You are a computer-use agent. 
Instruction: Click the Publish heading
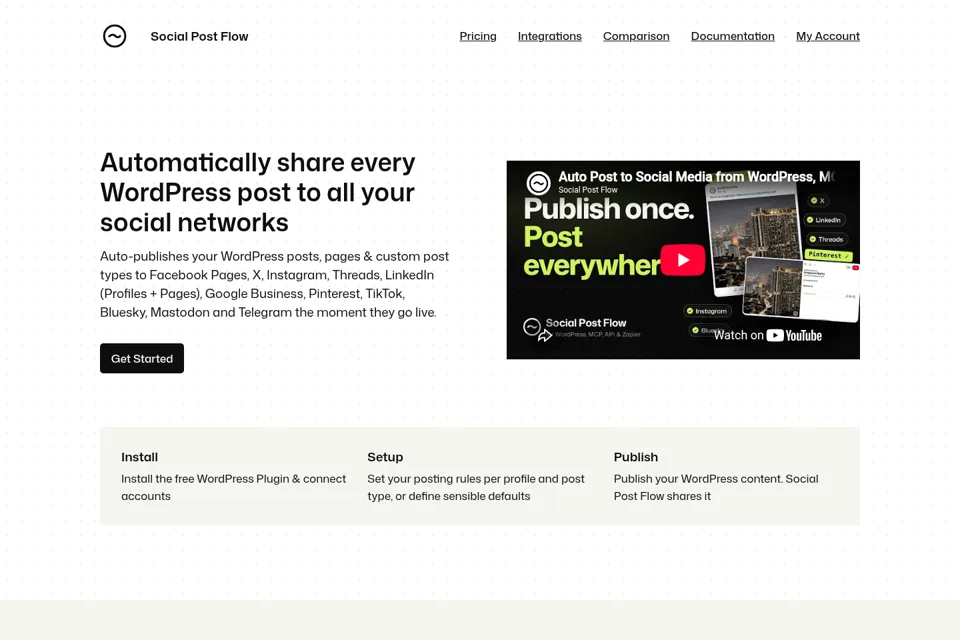tap(636, 457)
